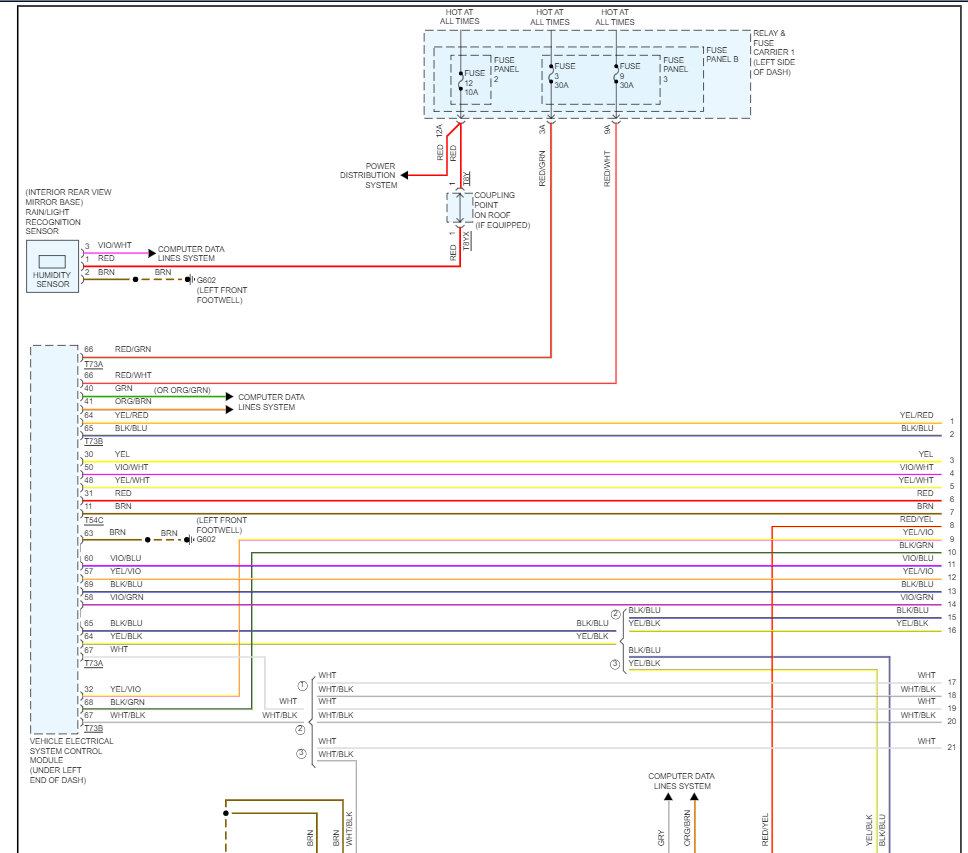The image size is (968, 853).
Task: Select the Vehicle Electrical System Control Module label
Action: [x=72, y=760]
